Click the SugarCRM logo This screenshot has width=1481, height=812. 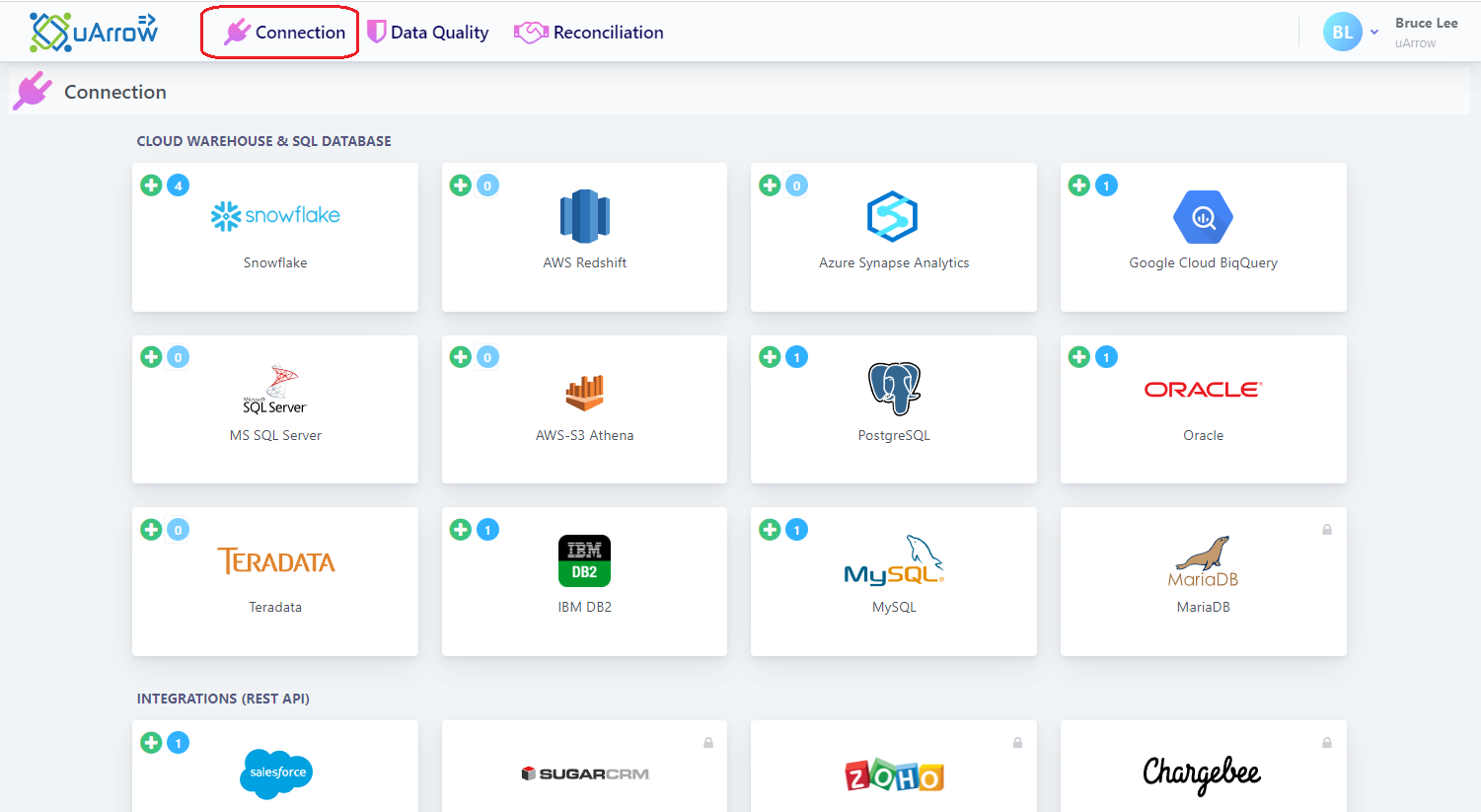click(585, 774)
